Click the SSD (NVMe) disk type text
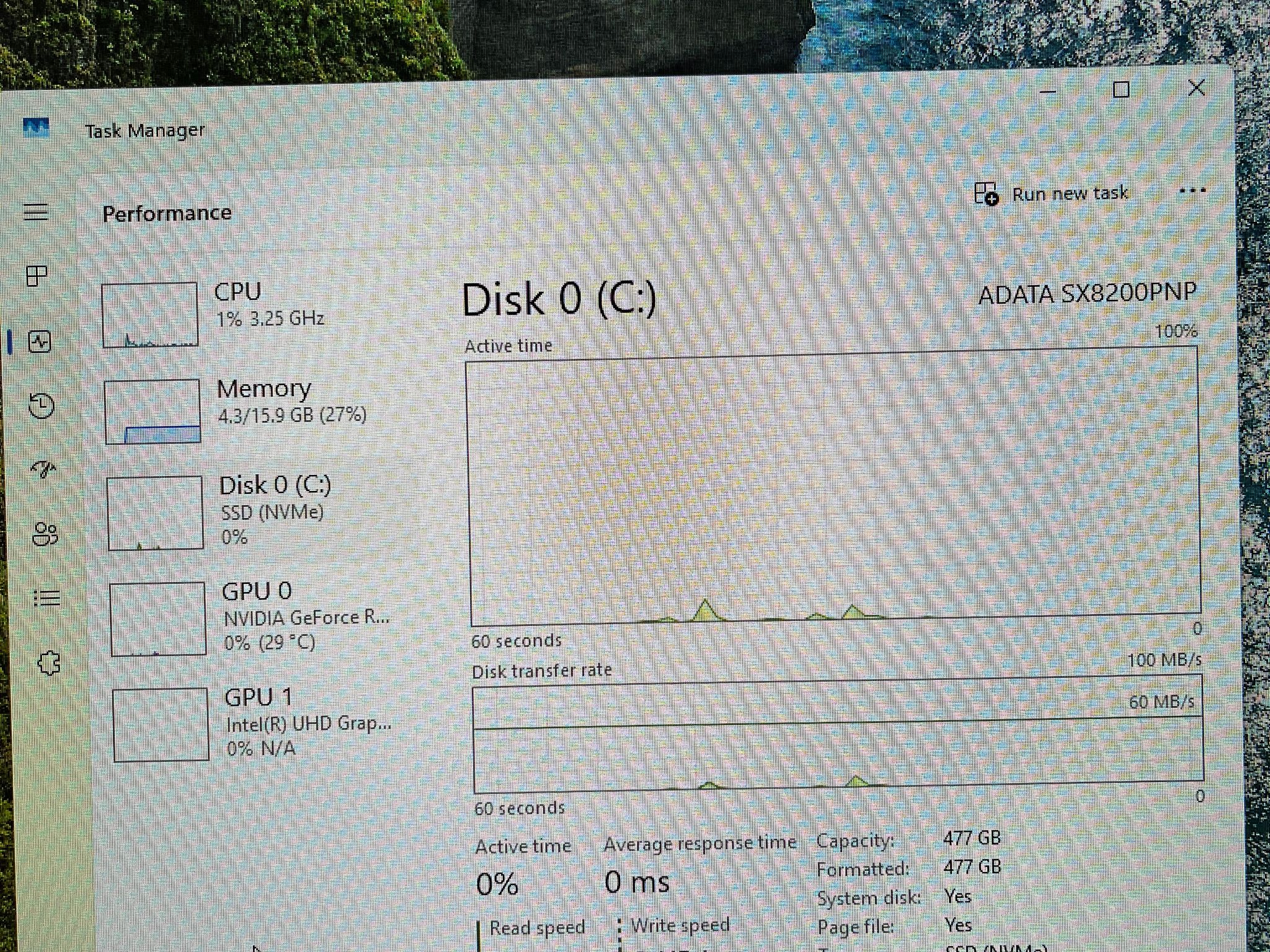This screenshot has height=952, width=1270. (272, 512)
